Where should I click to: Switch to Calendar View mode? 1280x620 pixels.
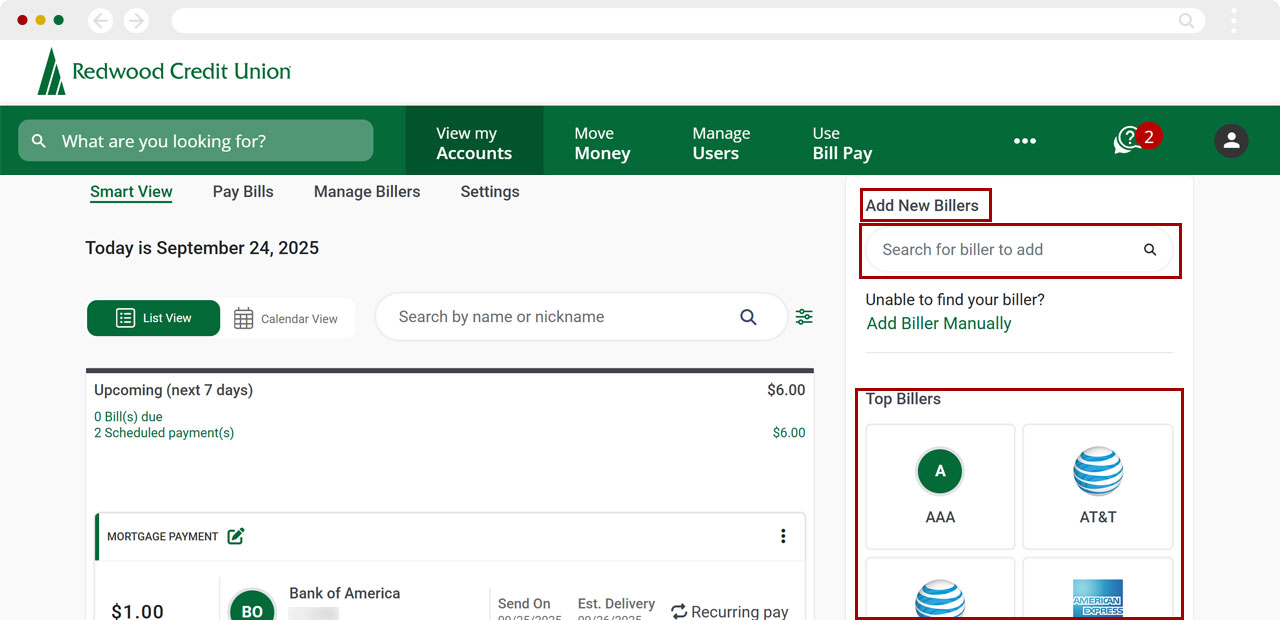pyautogui.click(x=288, y=317)
